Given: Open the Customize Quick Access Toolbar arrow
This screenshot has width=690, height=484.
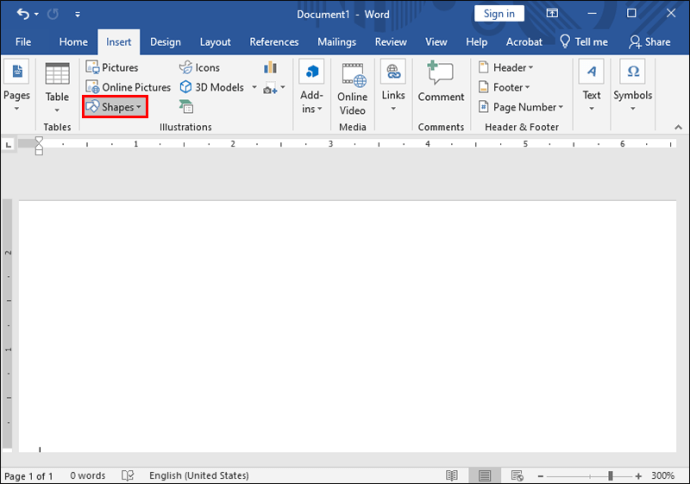Looking at the screenshot, I should click(x=77, y=15).
